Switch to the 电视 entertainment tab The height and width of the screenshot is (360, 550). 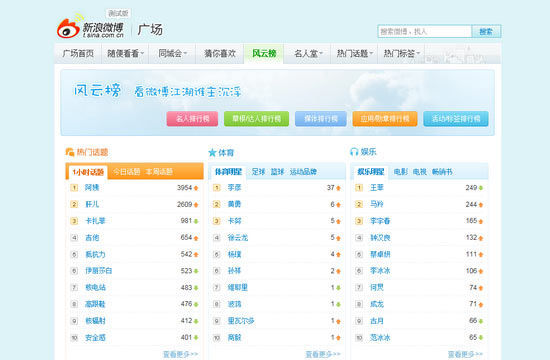tap(420, 172)
